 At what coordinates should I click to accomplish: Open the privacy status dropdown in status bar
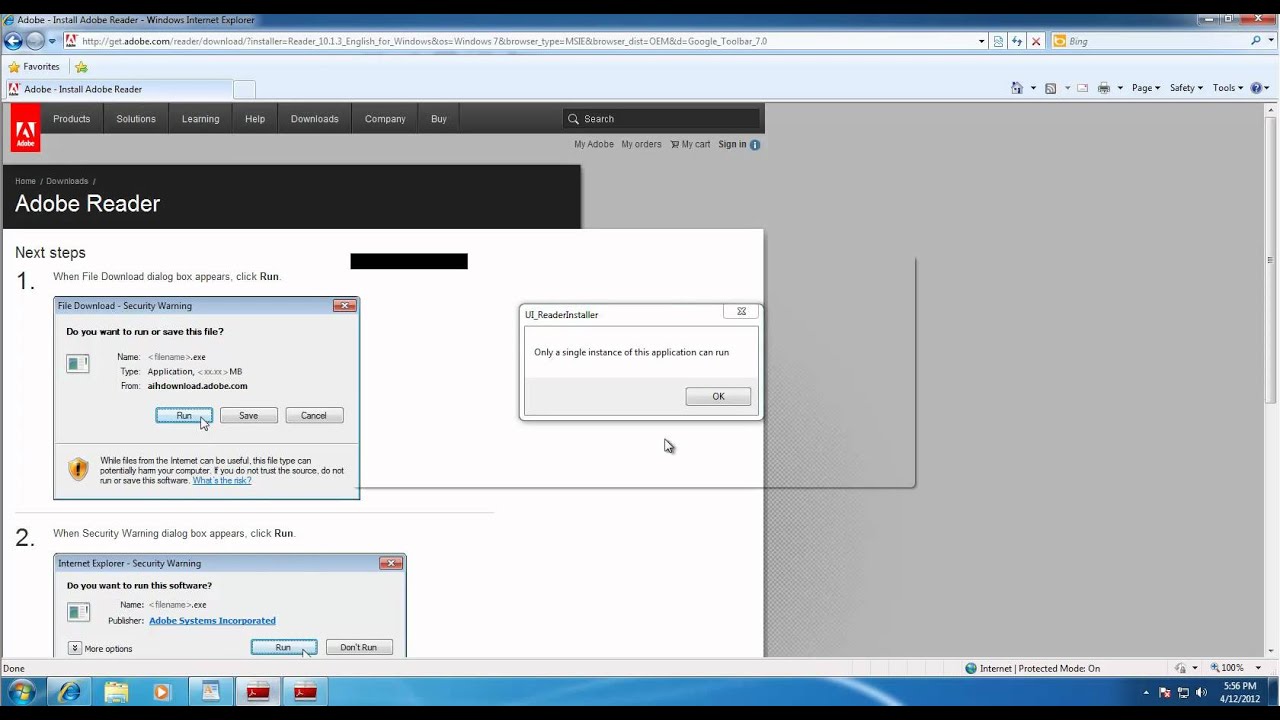point(1193,668)
